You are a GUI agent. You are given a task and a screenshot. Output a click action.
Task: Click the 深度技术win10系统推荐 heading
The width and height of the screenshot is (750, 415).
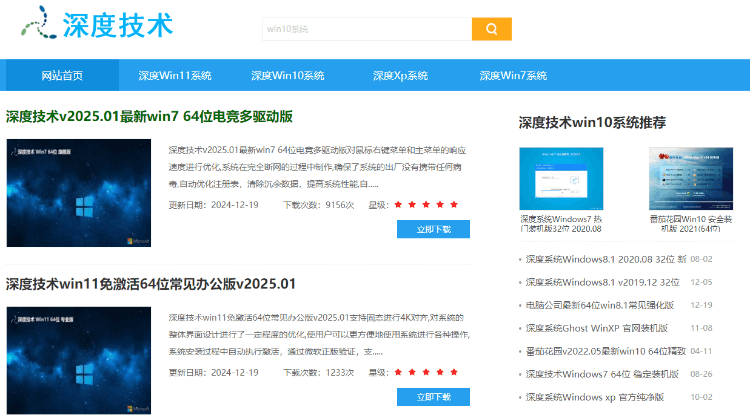[592, 123]
